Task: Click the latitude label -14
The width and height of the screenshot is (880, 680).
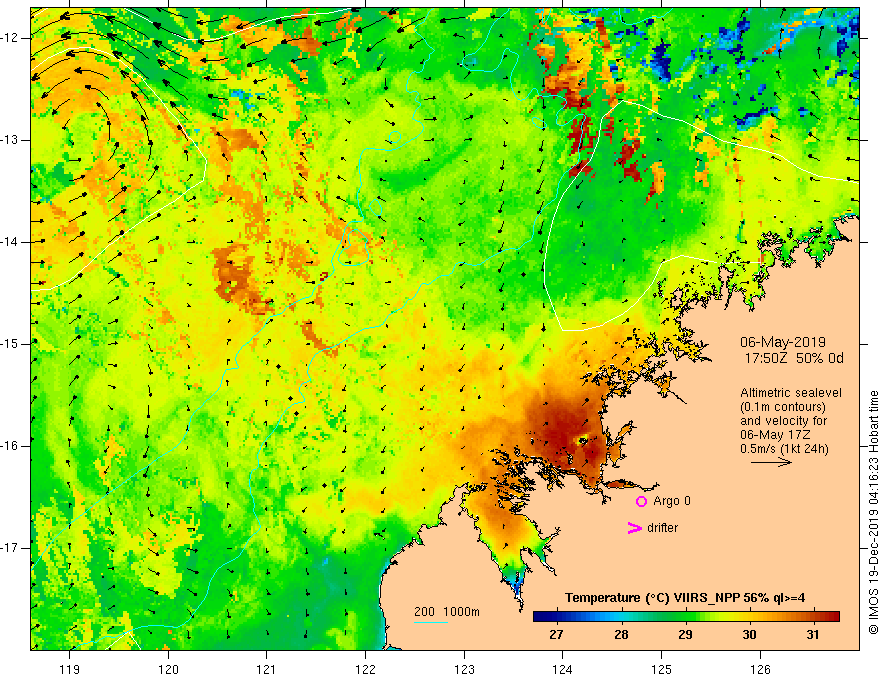Action: tap(10, 242)
